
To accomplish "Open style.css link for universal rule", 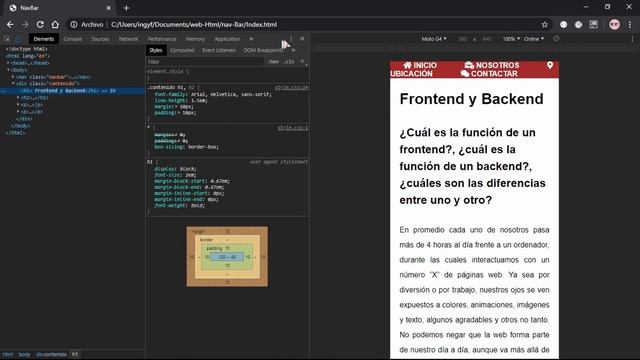I will pyautogui.click(x=293, y=128).
